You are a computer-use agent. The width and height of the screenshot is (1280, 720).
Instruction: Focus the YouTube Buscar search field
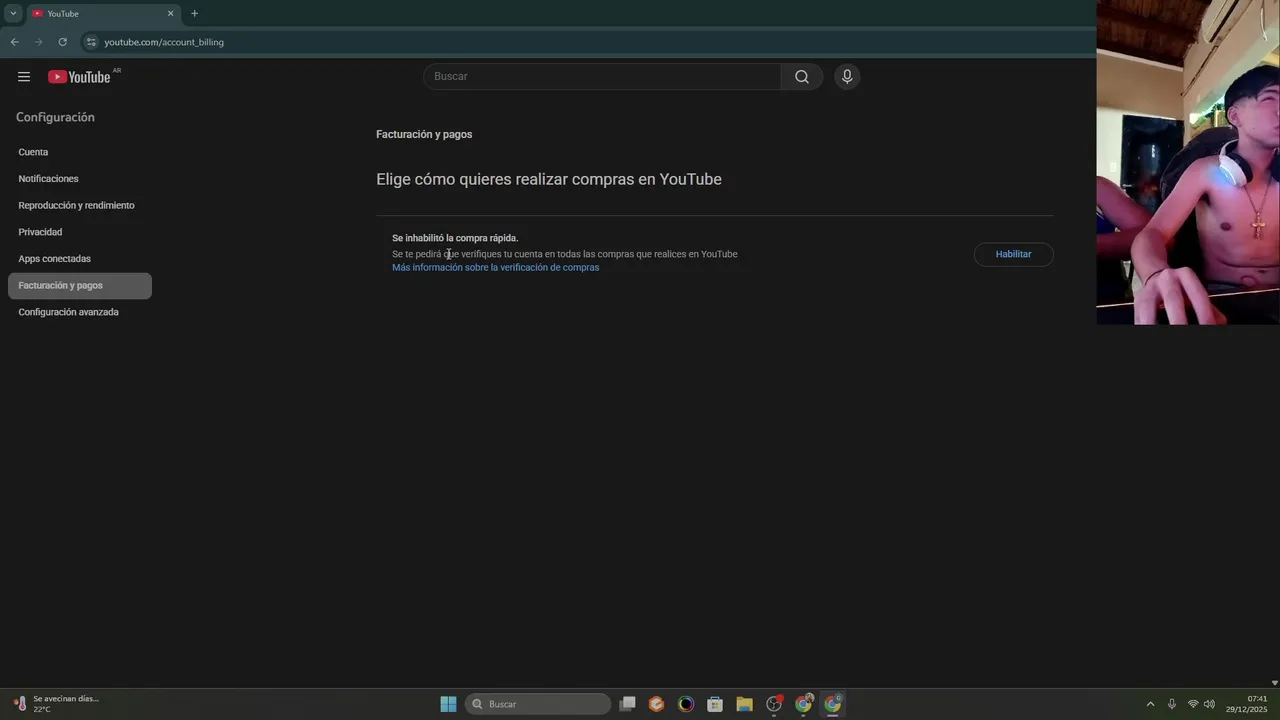point(602,77)
